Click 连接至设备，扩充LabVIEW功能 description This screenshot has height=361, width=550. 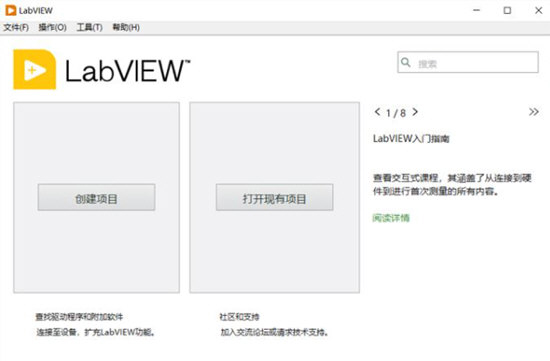[96, 332]
